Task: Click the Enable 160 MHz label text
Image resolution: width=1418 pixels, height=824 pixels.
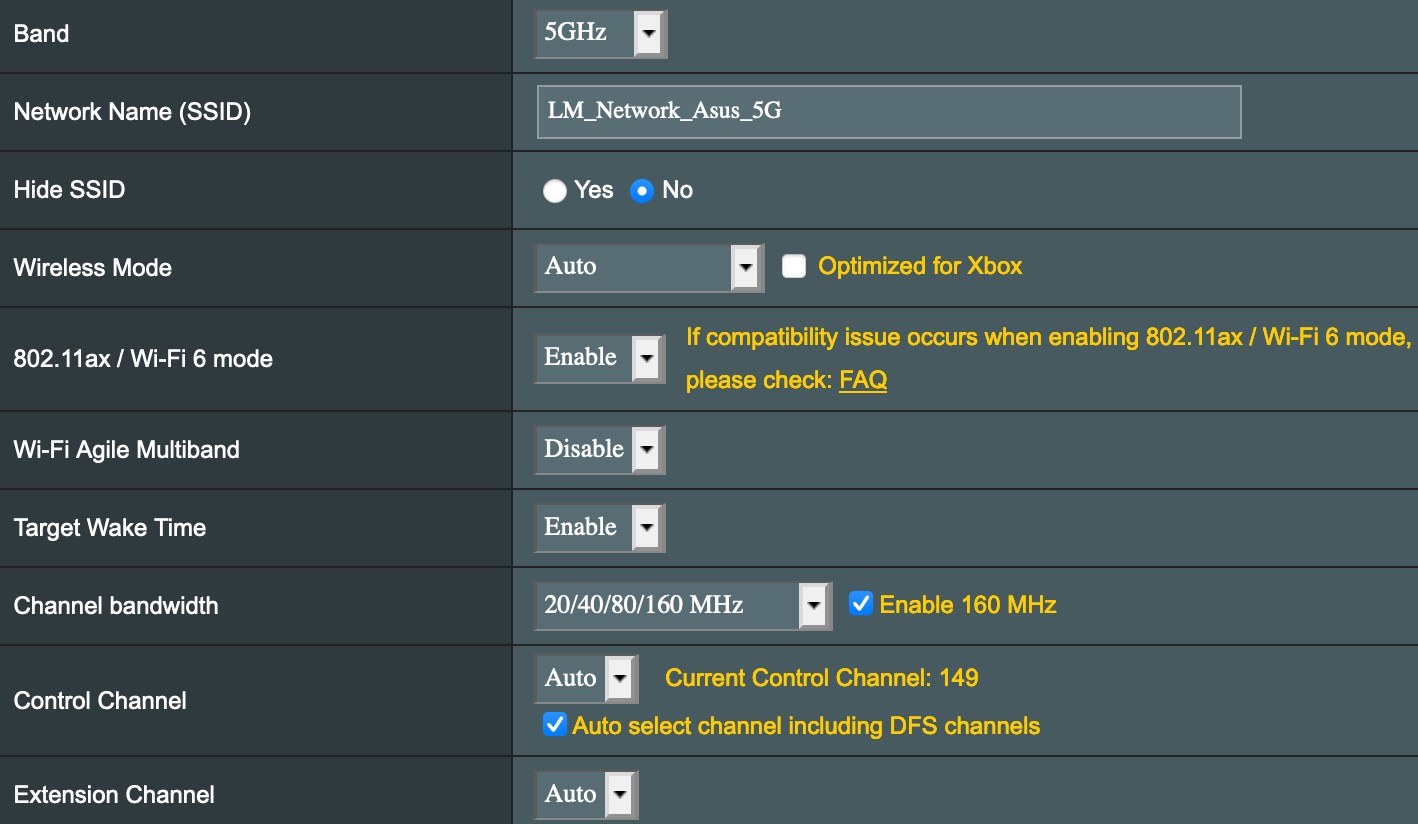Action: click(967, 605)
